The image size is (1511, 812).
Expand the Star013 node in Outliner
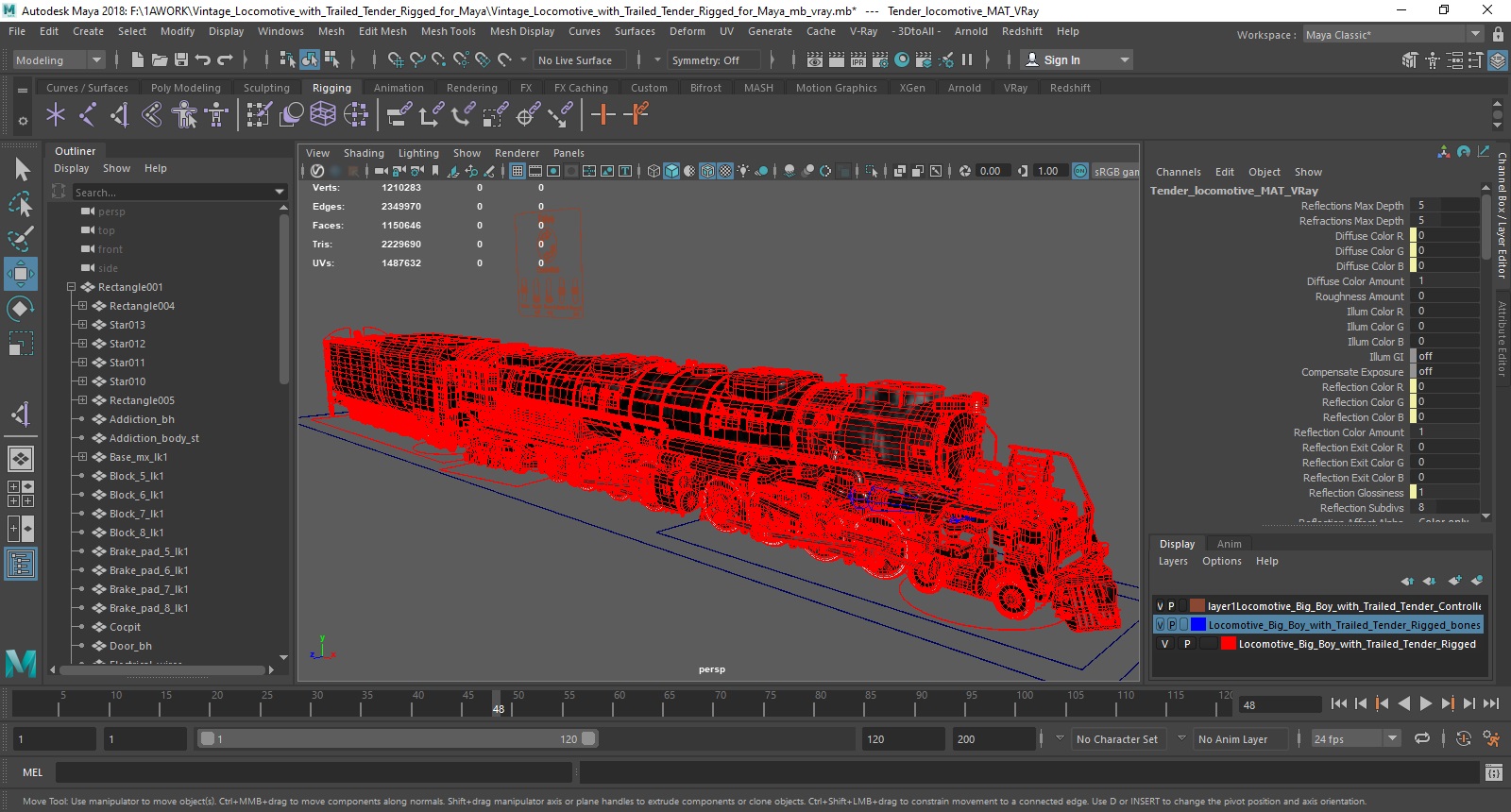[82, 325]
